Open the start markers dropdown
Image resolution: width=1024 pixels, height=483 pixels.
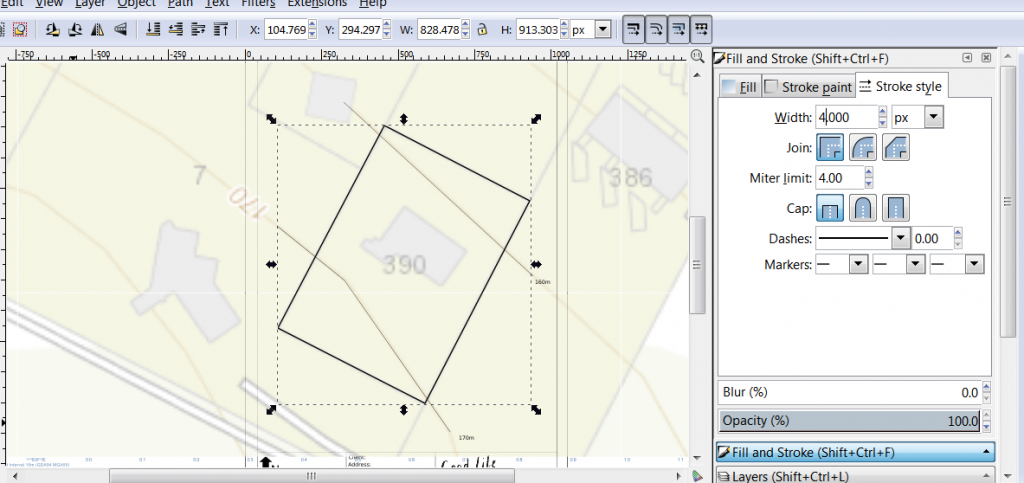point(857,264)
